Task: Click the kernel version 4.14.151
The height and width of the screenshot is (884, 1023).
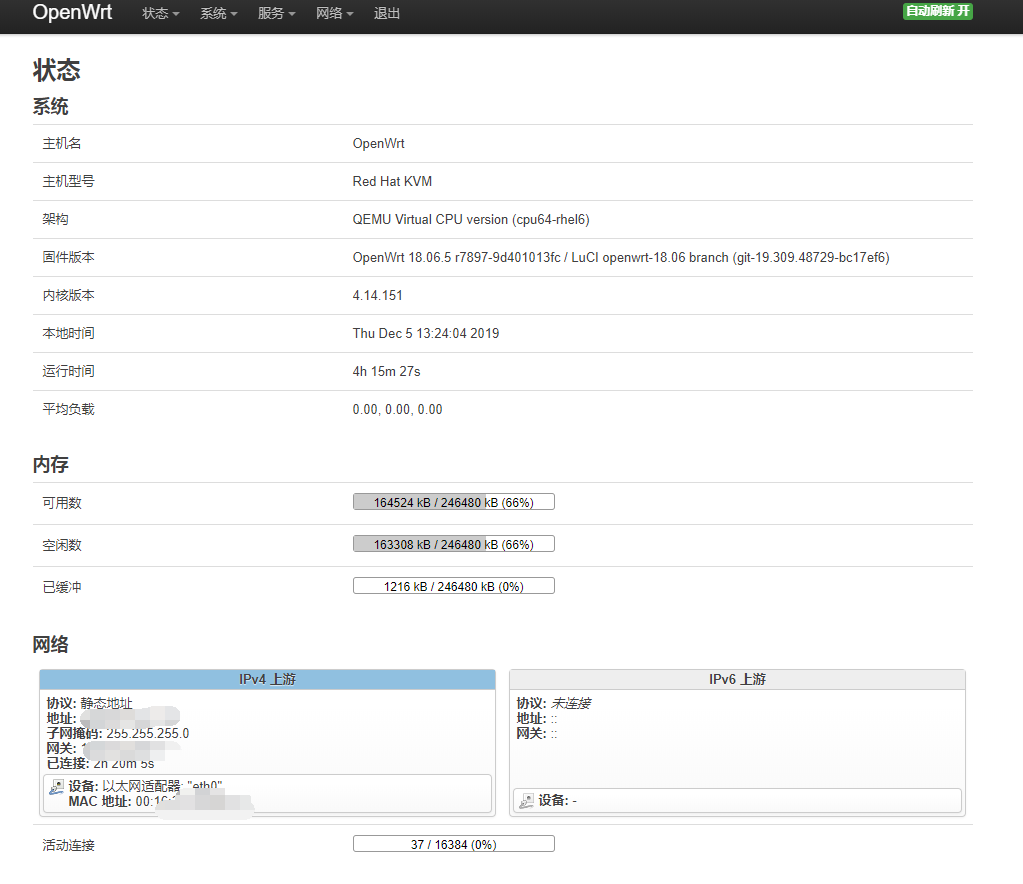Action: click(x=378, y=296)
